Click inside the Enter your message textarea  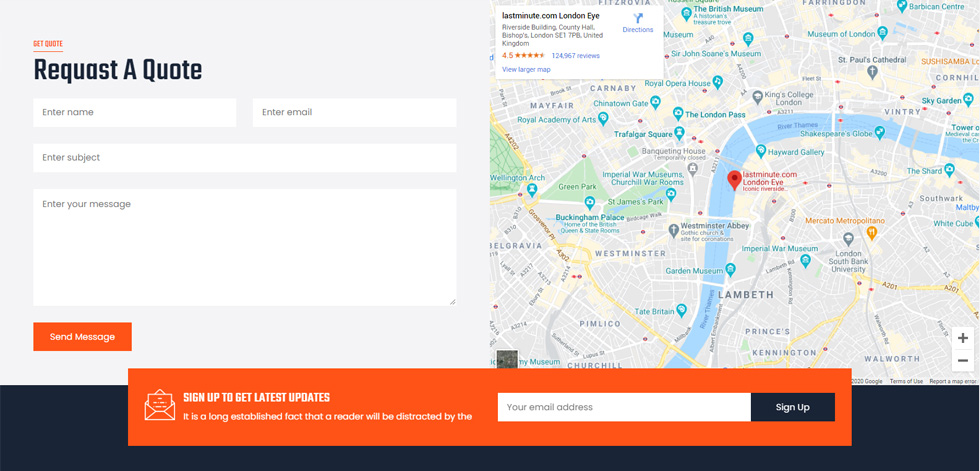click(x=244, y=247)
